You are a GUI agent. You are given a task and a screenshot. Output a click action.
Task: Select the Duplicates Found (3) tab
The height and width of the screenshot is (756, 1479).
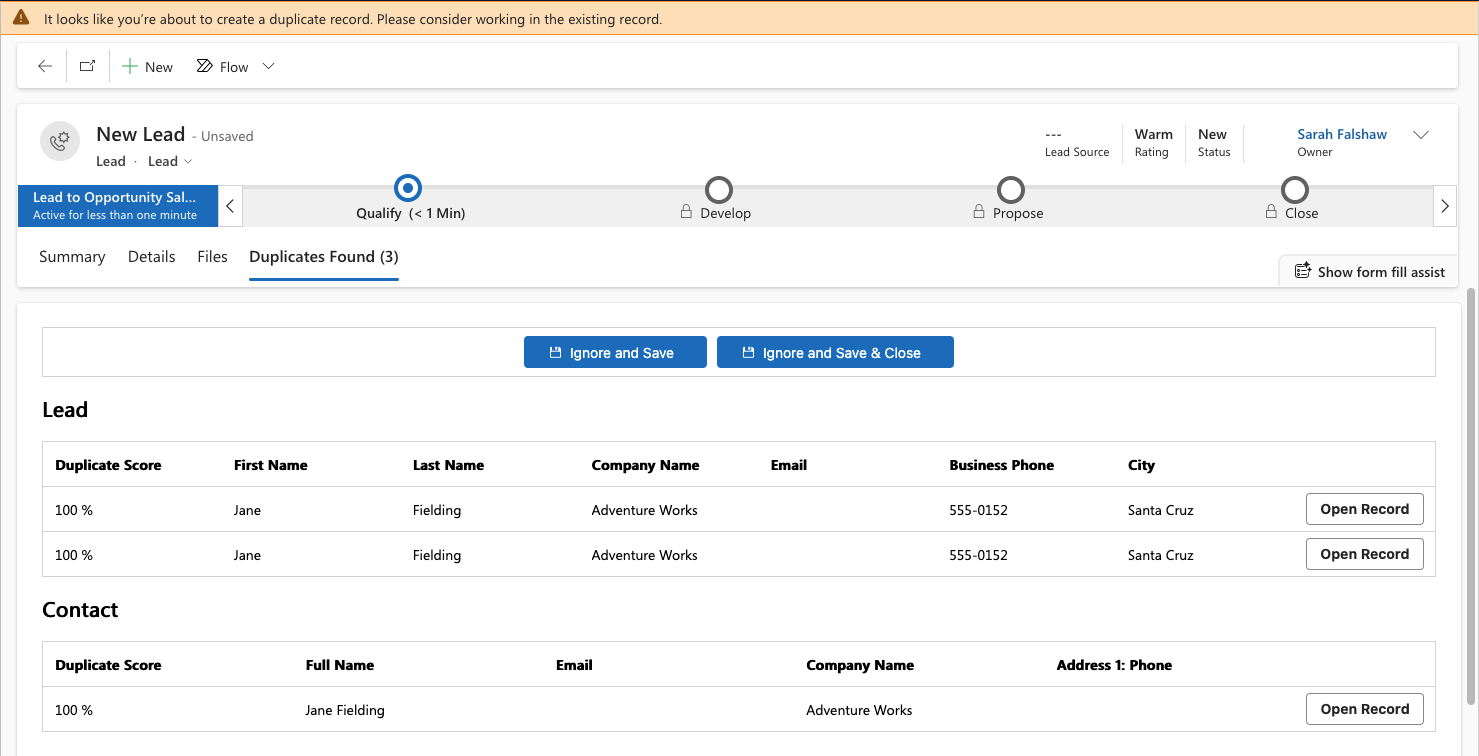(x=324, y=257)
